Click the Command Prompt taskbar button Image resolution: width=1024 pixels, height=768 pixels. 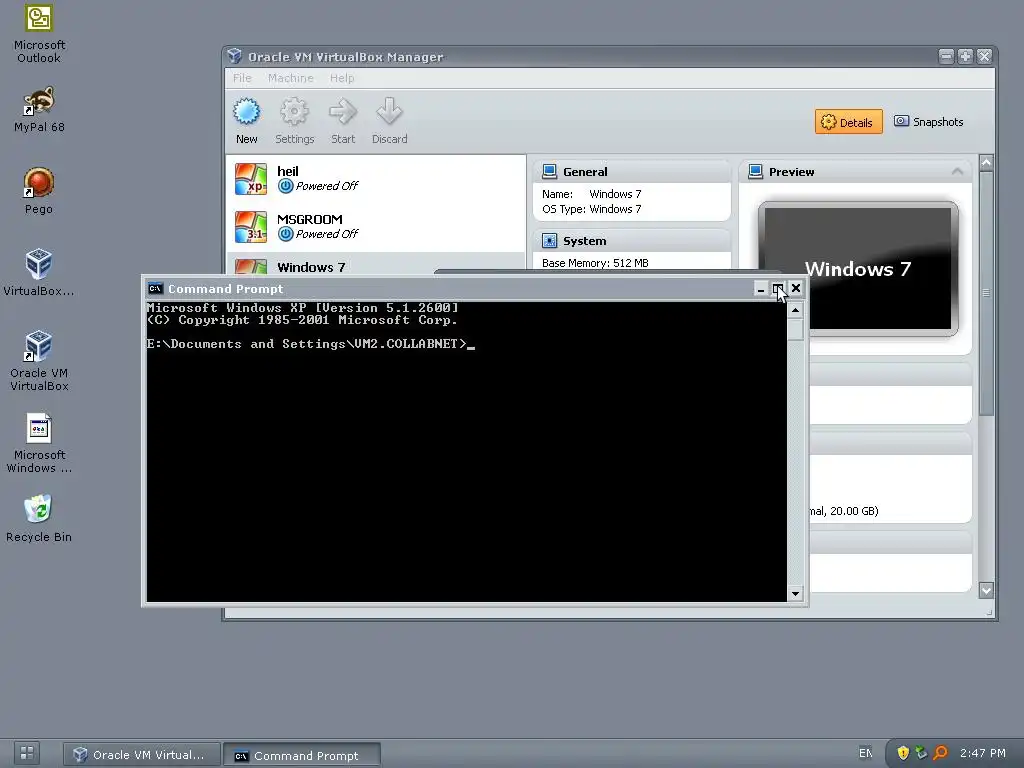[301, 756]
